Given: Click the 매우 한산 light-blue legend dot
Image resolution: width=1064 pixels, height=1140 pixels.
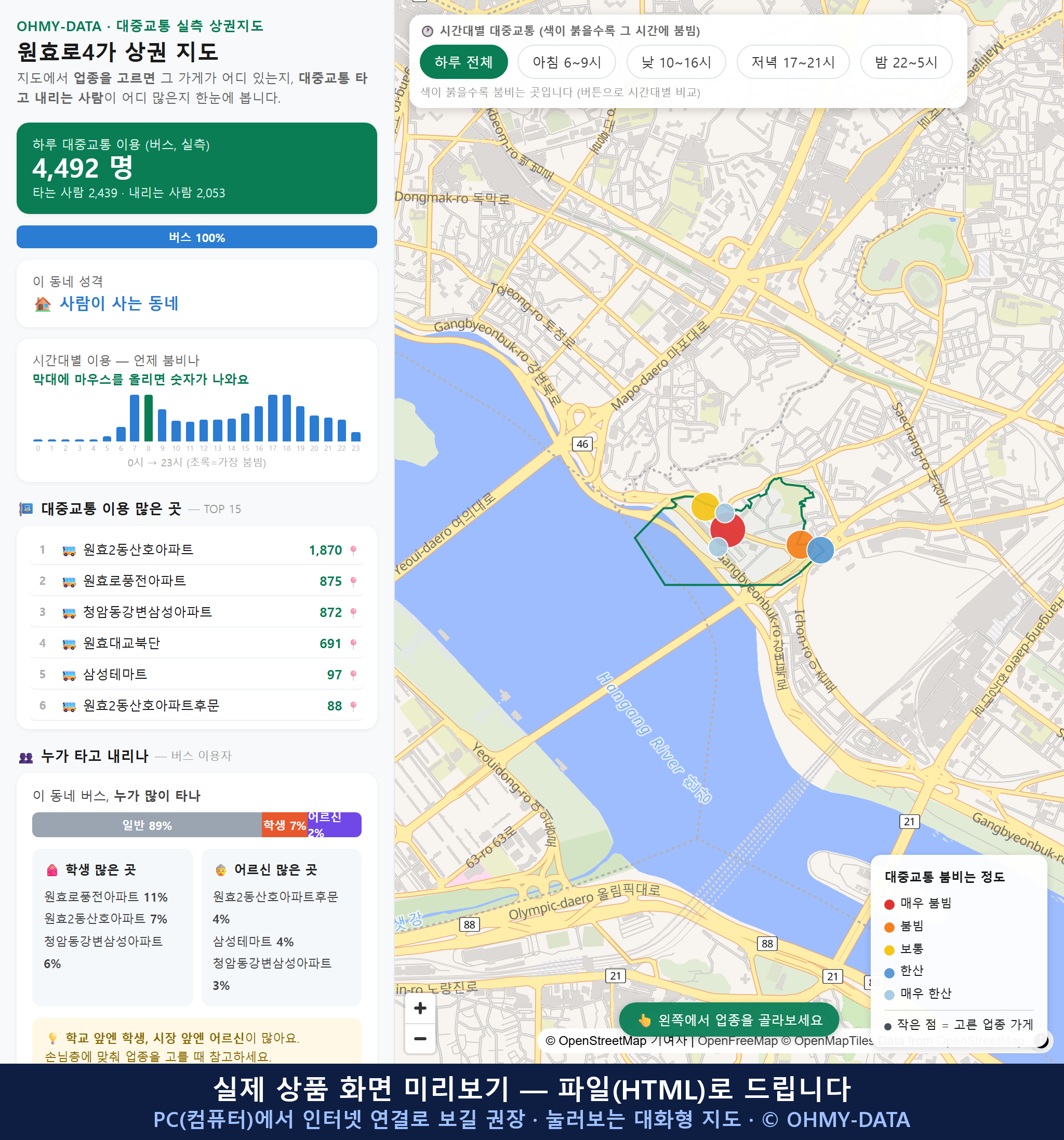Looking at the screenshot, I should point(889,995).
